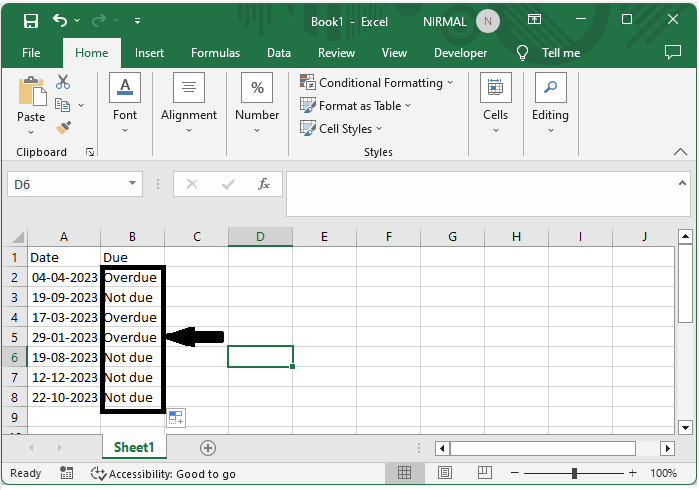Open the Editing group search icon
This screenshot has width=699, height=490.
[x=549, y=90]
